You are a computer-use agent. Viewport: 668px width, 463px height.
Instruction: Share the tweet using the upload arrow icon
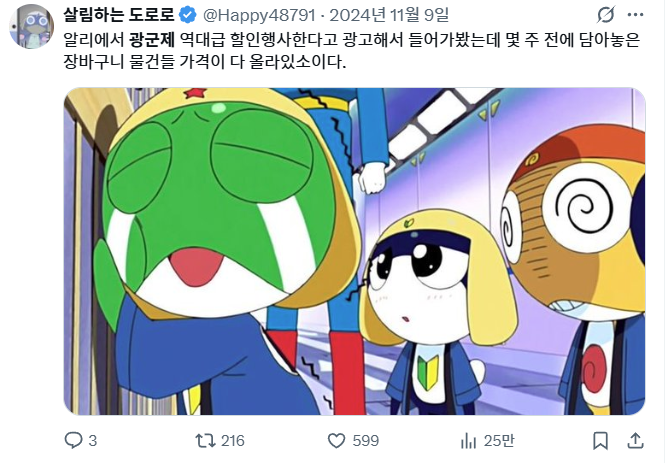(635, 440)
